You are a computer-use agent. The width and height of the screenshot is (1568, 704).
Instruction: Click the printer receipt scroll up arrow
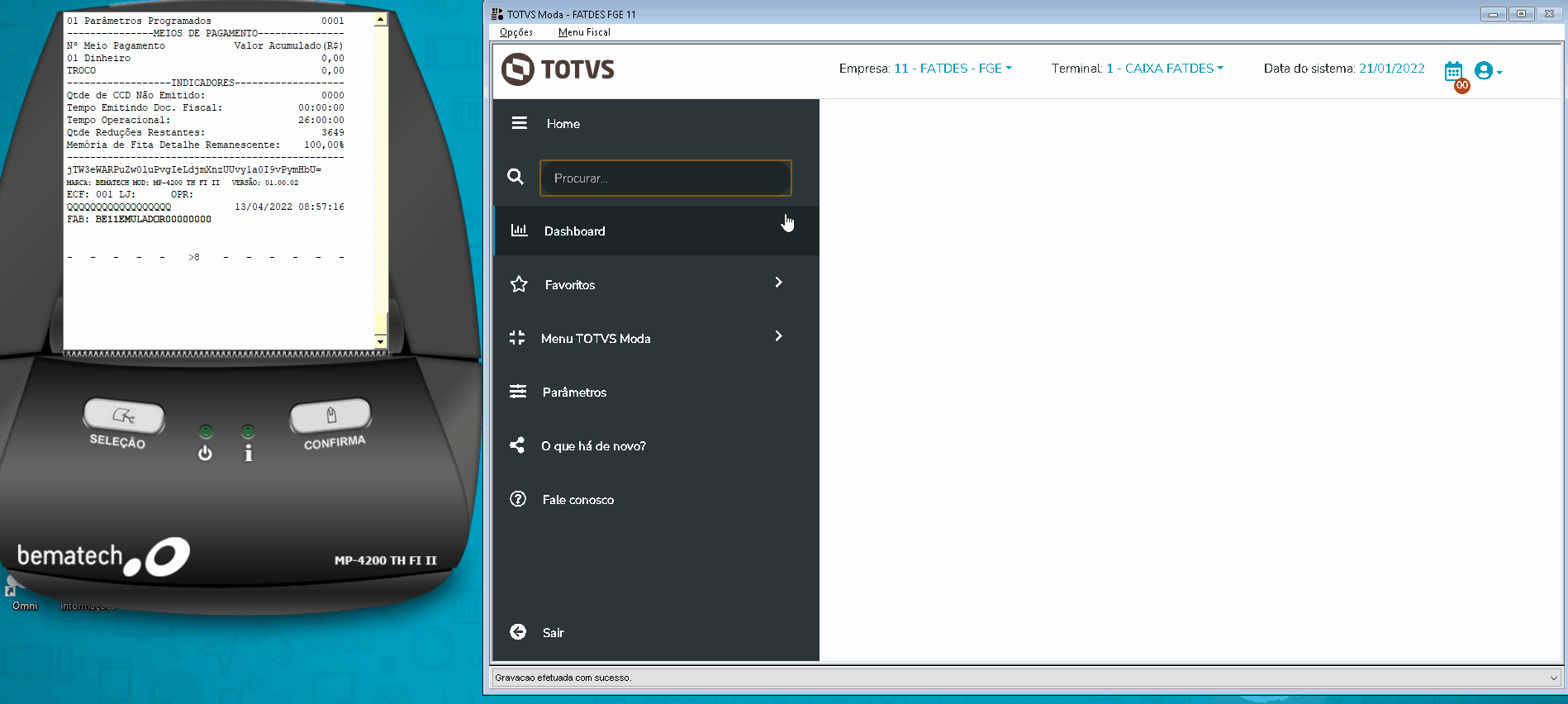coord(380,19)
